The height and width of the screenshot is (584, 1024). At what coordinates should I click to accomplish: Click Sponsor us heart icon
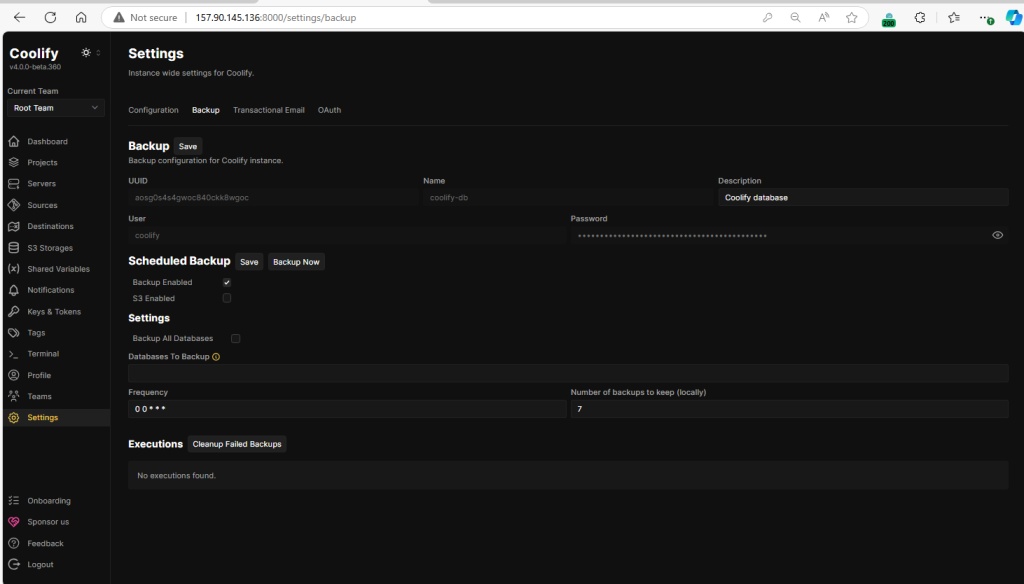point(14,522)
